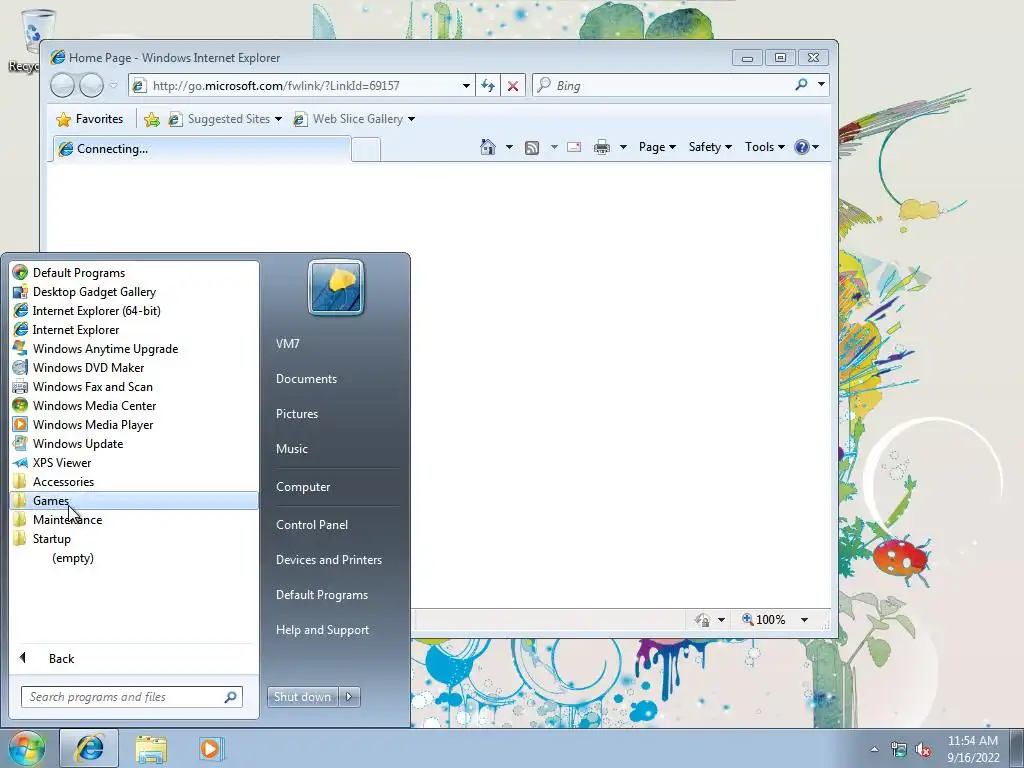This screenshot has width=1024, height=768.
Task: Click the search magnifier button in IE
Action: (801, 85)
